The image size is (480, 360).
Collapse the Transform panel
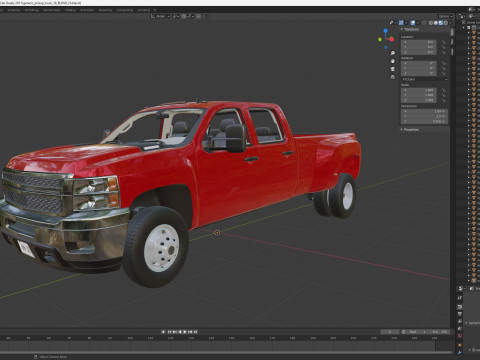click(410, 29)
